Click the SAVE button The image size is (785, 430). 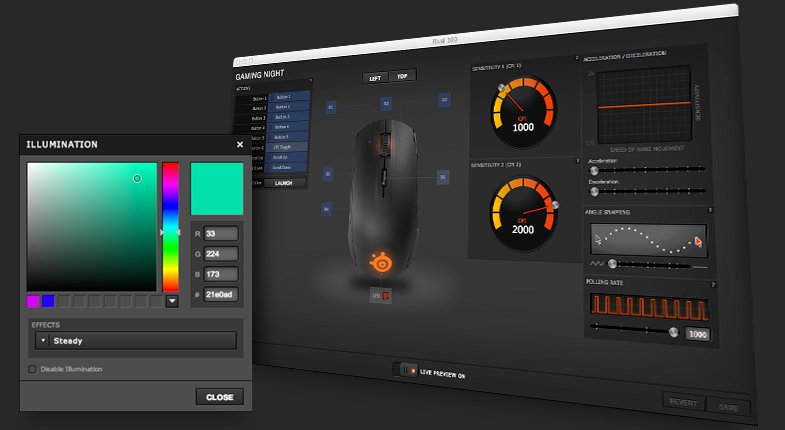pos(728,407)
